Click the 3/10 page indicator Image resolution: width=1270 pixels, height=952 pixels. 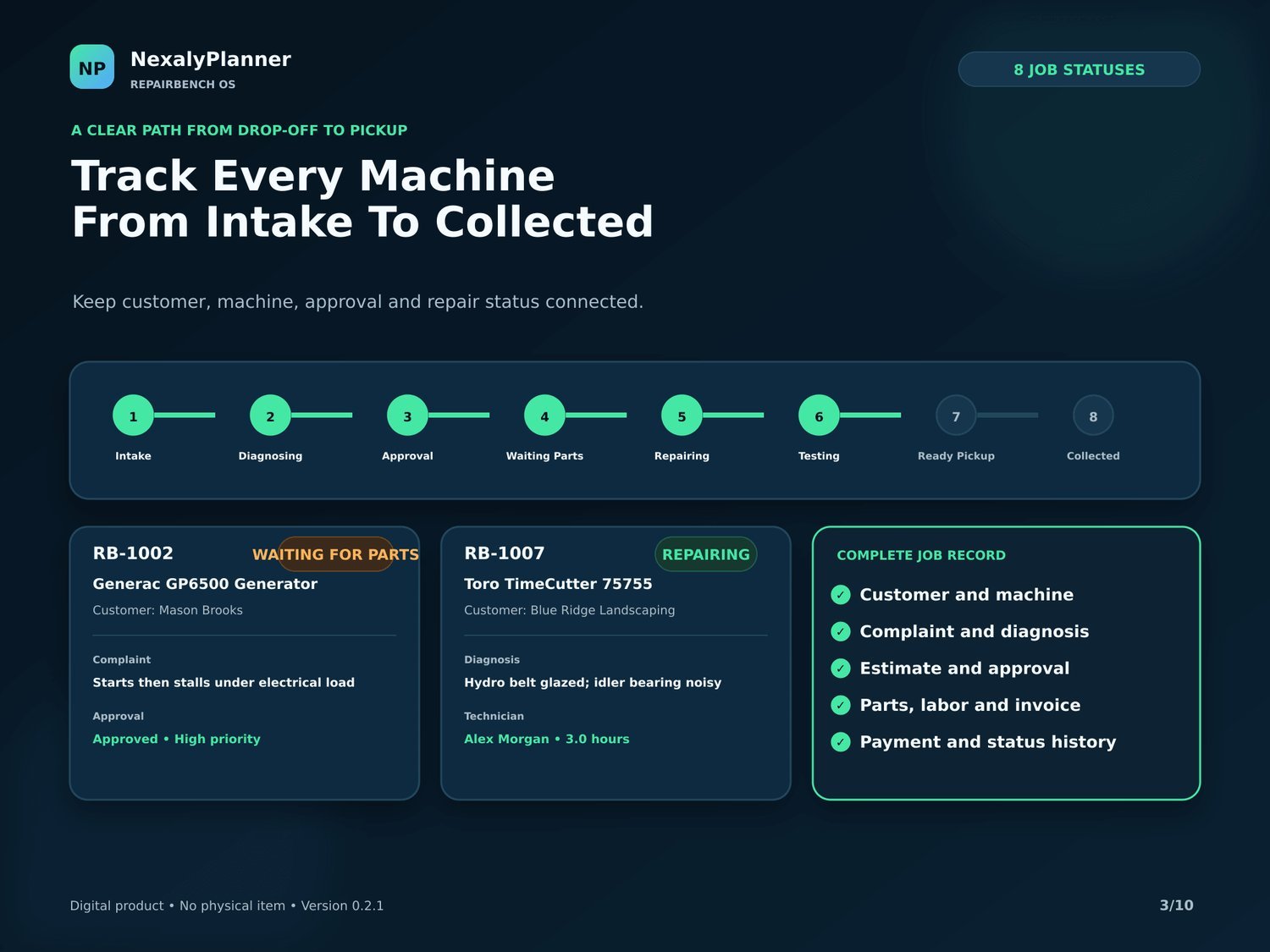[x=1177, y=905]
